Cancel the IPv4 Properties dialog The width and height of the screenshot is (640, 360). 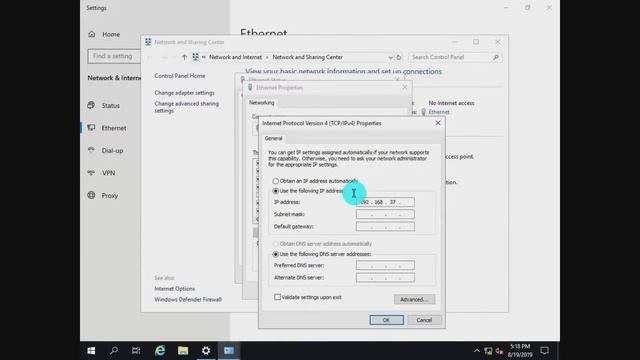pyautogui.click(x=424, y=320)
